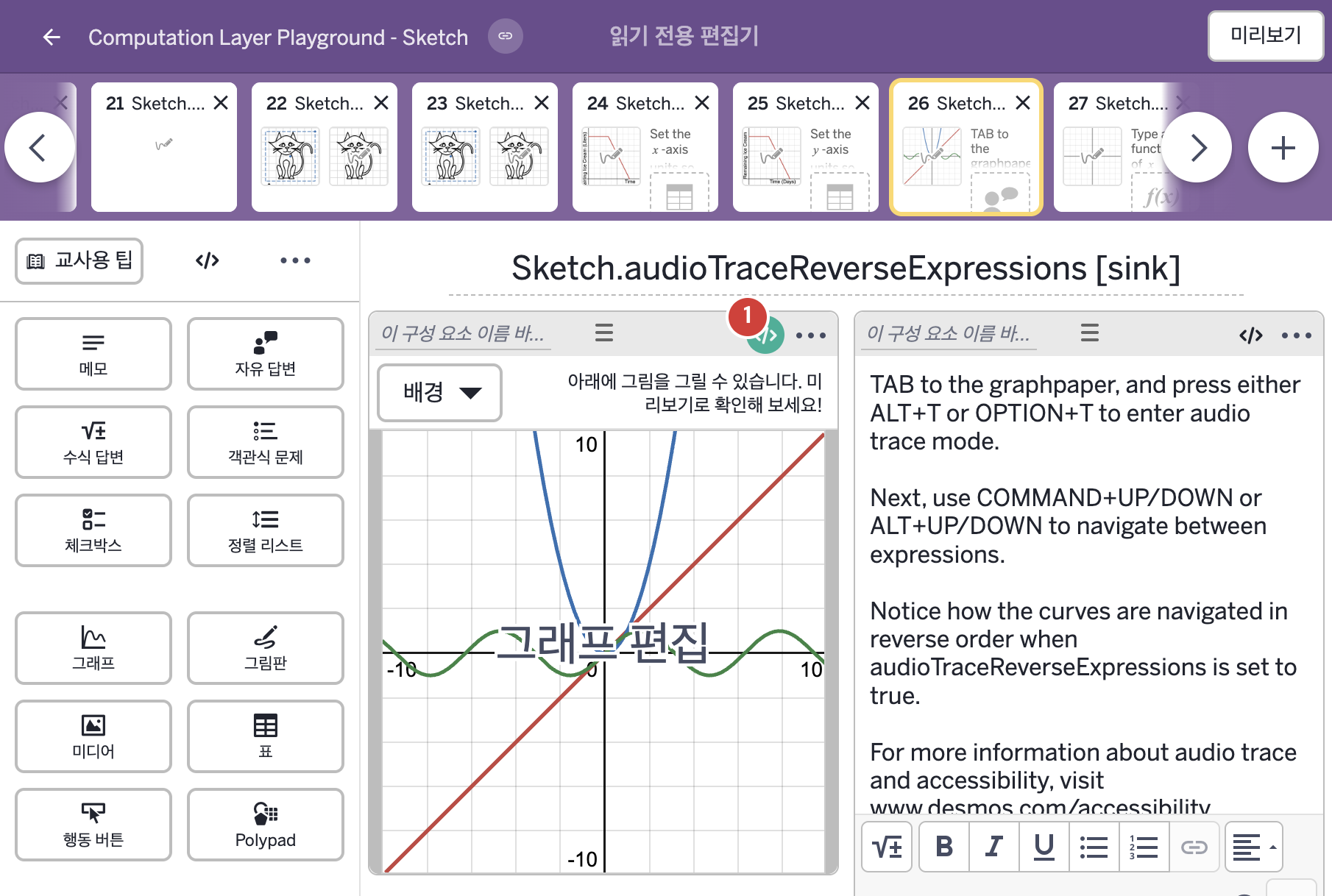Add a 수식 답변 math response component
The width and height of the screenshot is (1332, 896).
click(x=93, y=442)
